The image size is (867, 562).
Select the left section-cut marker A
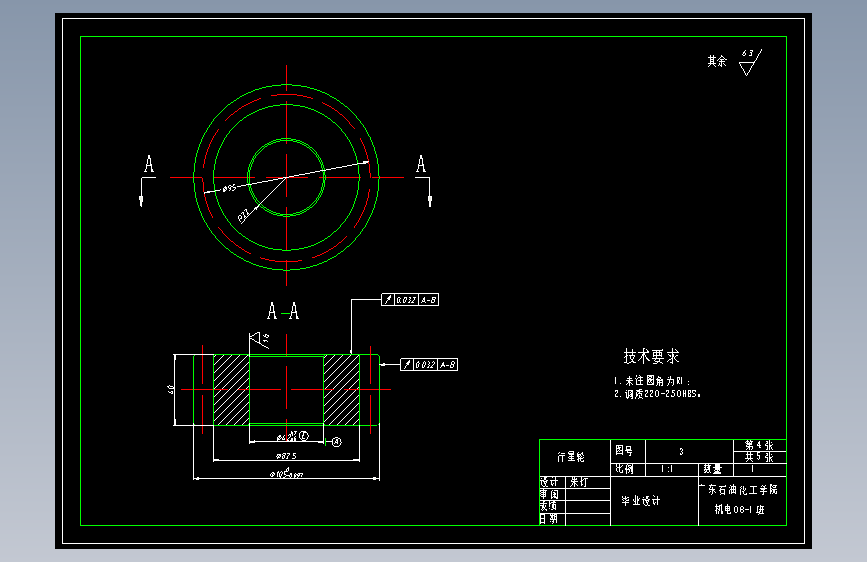pos(148,164)
